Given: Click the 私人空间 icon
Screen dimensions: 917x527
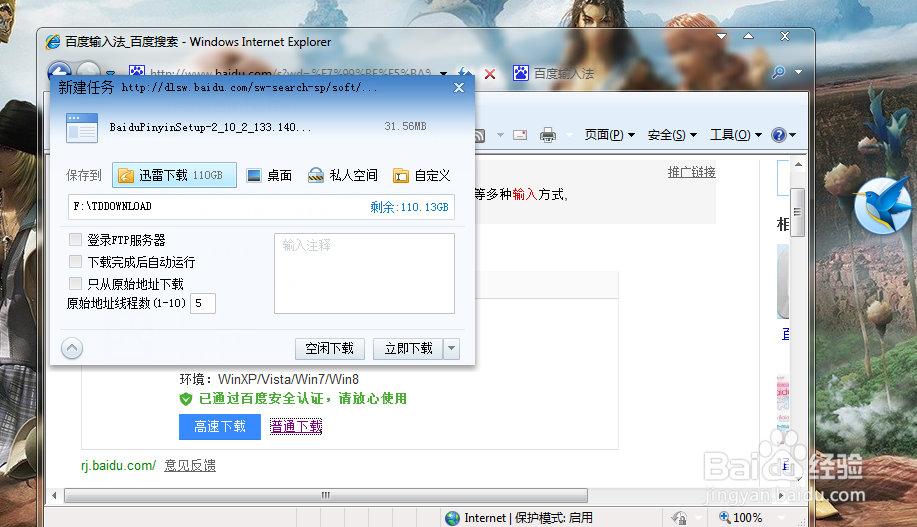Looking at the screenshot, I should point(316,175).
